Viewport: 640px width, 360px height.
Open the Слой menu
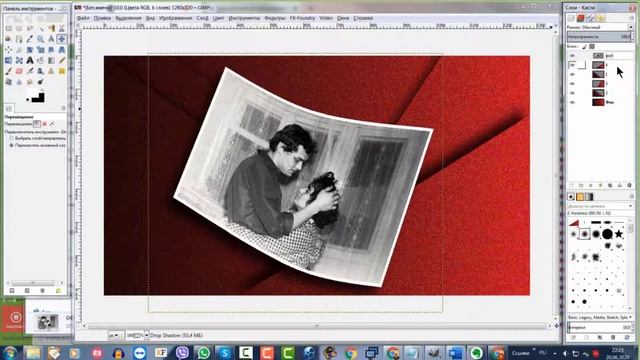click(x=202, y=18)
